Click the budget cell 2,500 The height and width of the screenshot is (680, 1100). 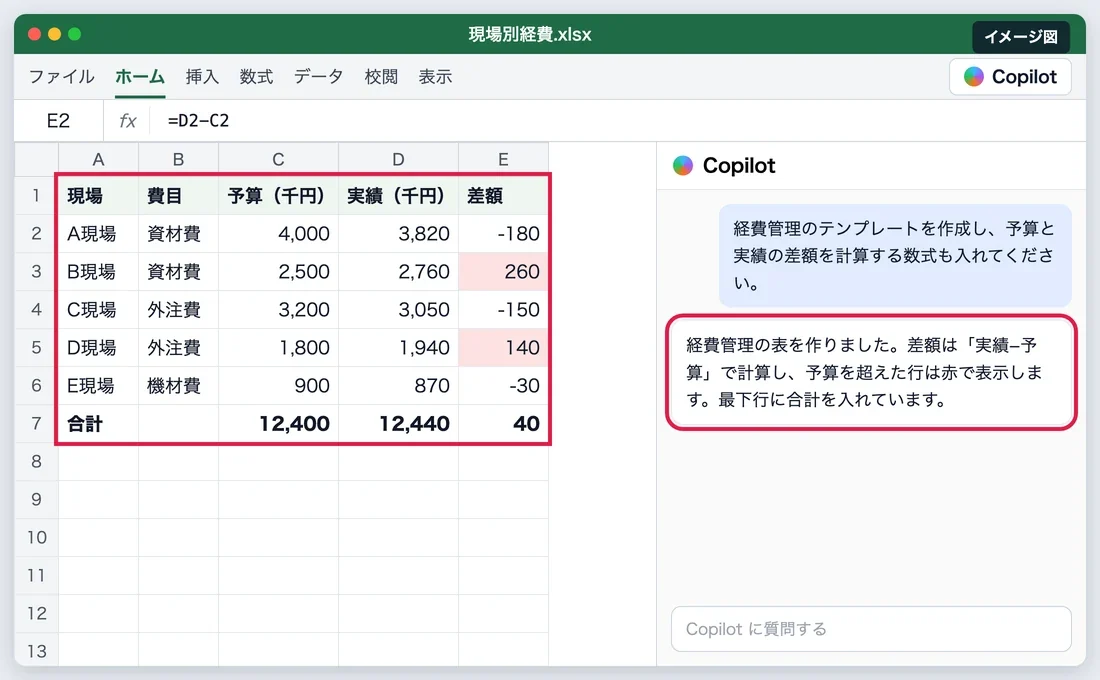[279, 272]
